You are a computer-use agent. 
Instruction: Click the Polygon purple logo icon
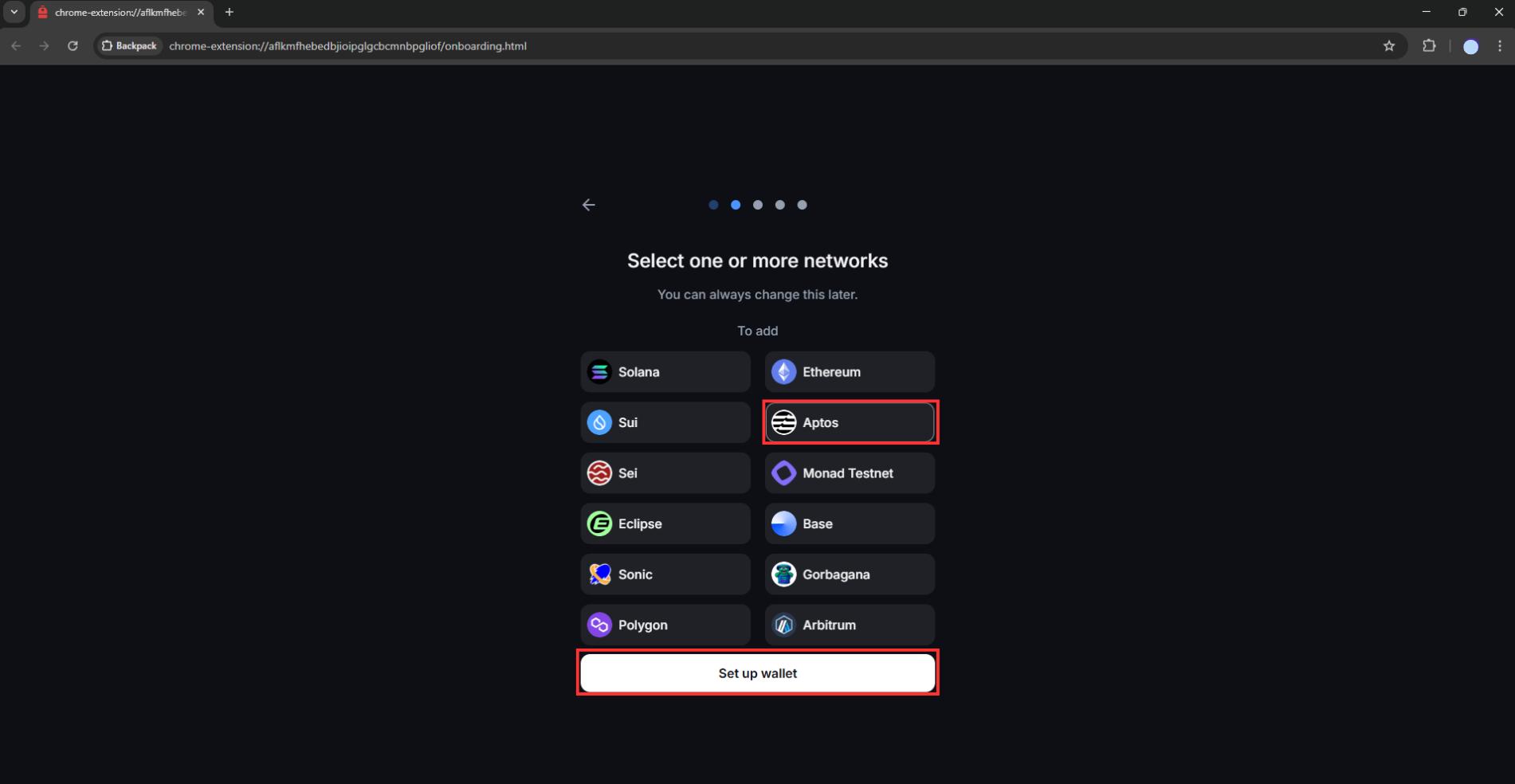click(x=599, y=625)
